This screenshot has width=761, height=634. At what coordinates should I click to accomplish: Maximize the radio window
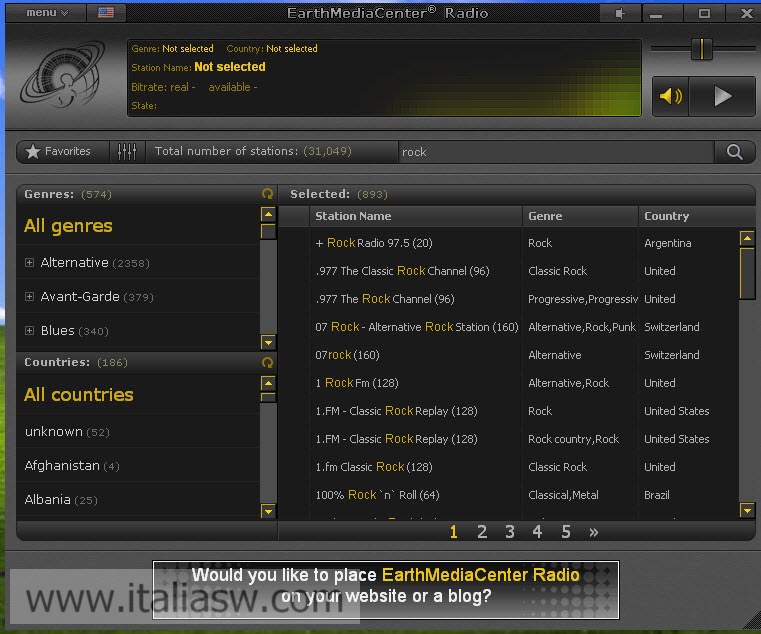(x=704, y=13)
